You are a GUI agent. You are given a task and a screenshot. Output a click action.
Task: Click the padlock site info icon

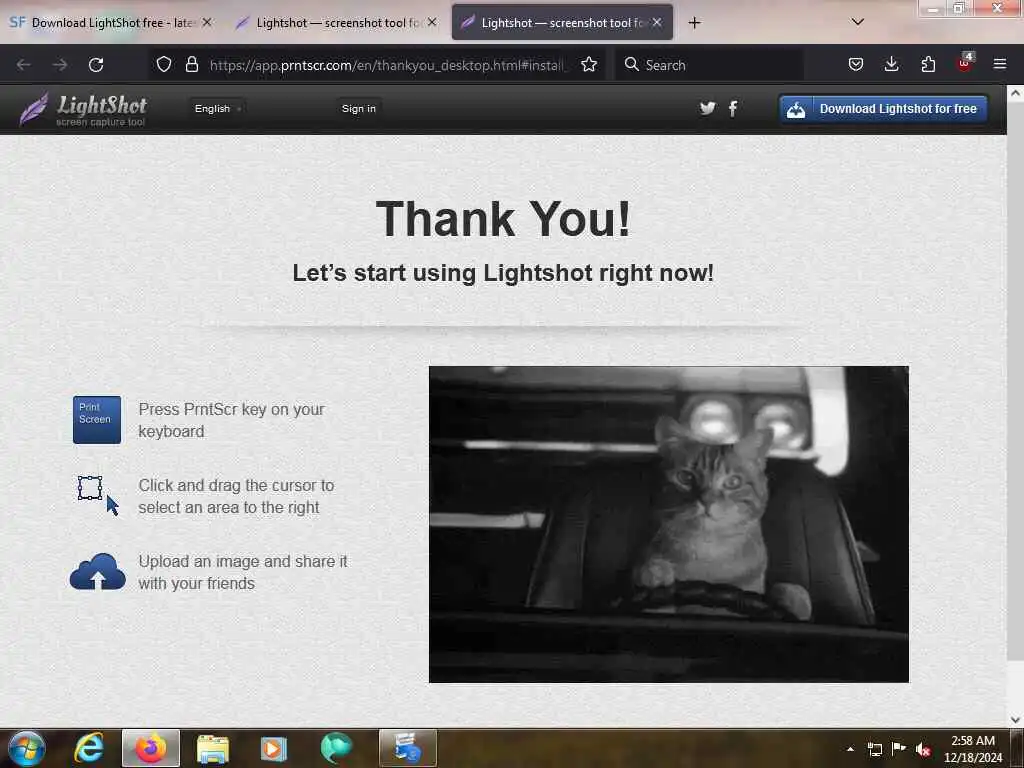pyautogui.click(x=191, y=65)
